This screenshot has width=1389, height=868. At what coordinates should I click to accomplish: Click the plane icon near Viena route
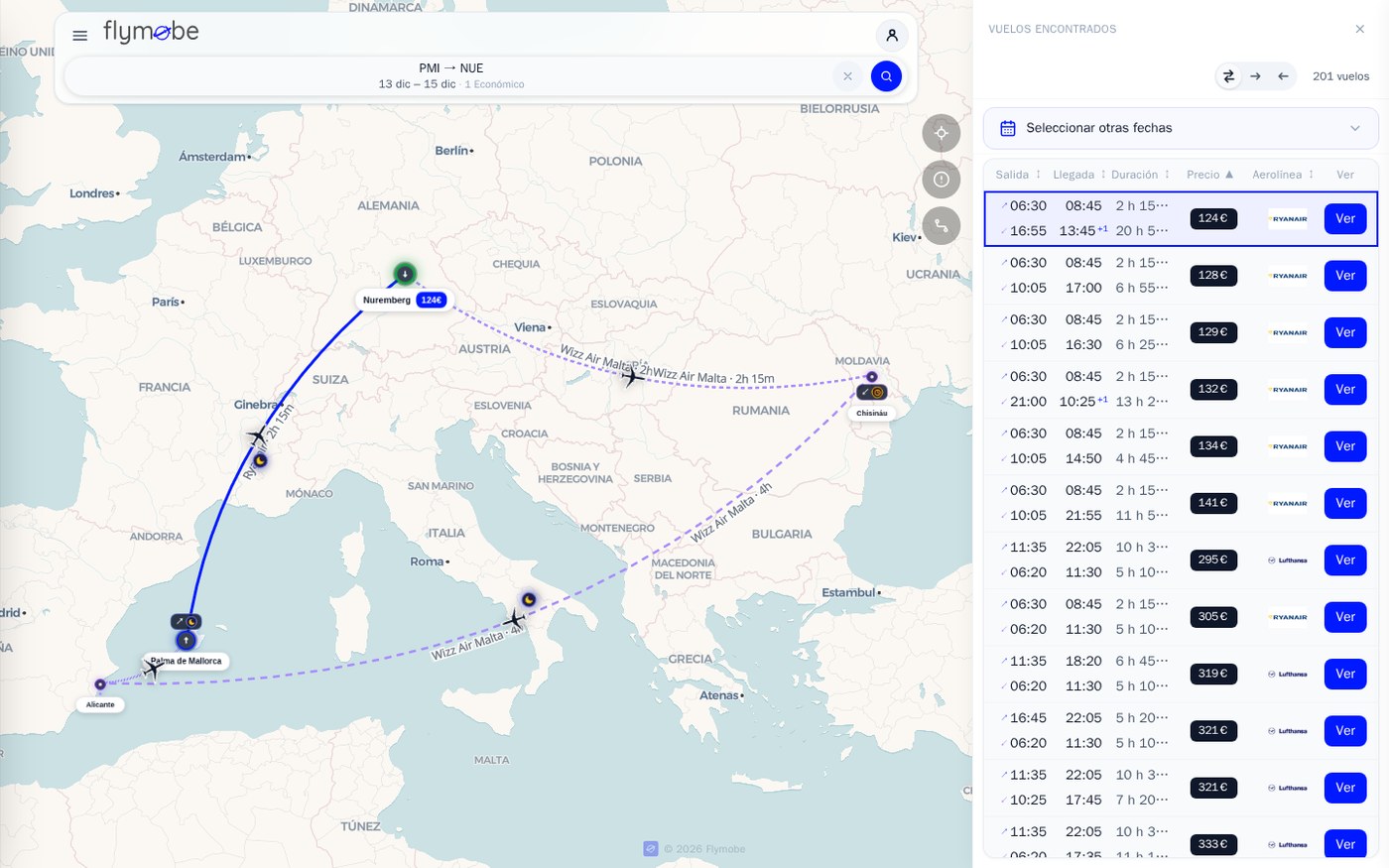pos(632,376)
